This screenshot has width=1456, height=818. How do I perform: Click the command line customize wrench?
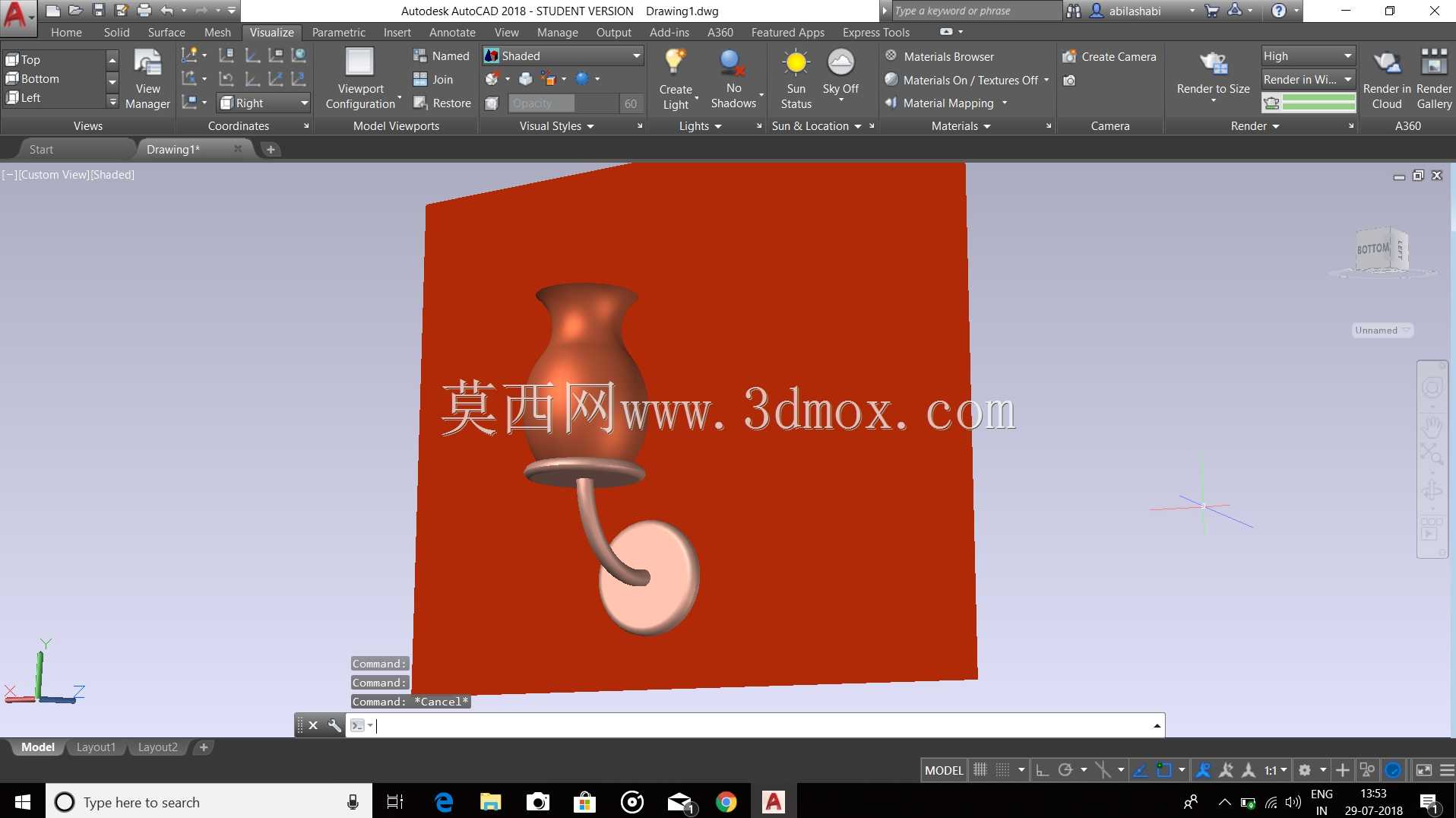point(334,725)
